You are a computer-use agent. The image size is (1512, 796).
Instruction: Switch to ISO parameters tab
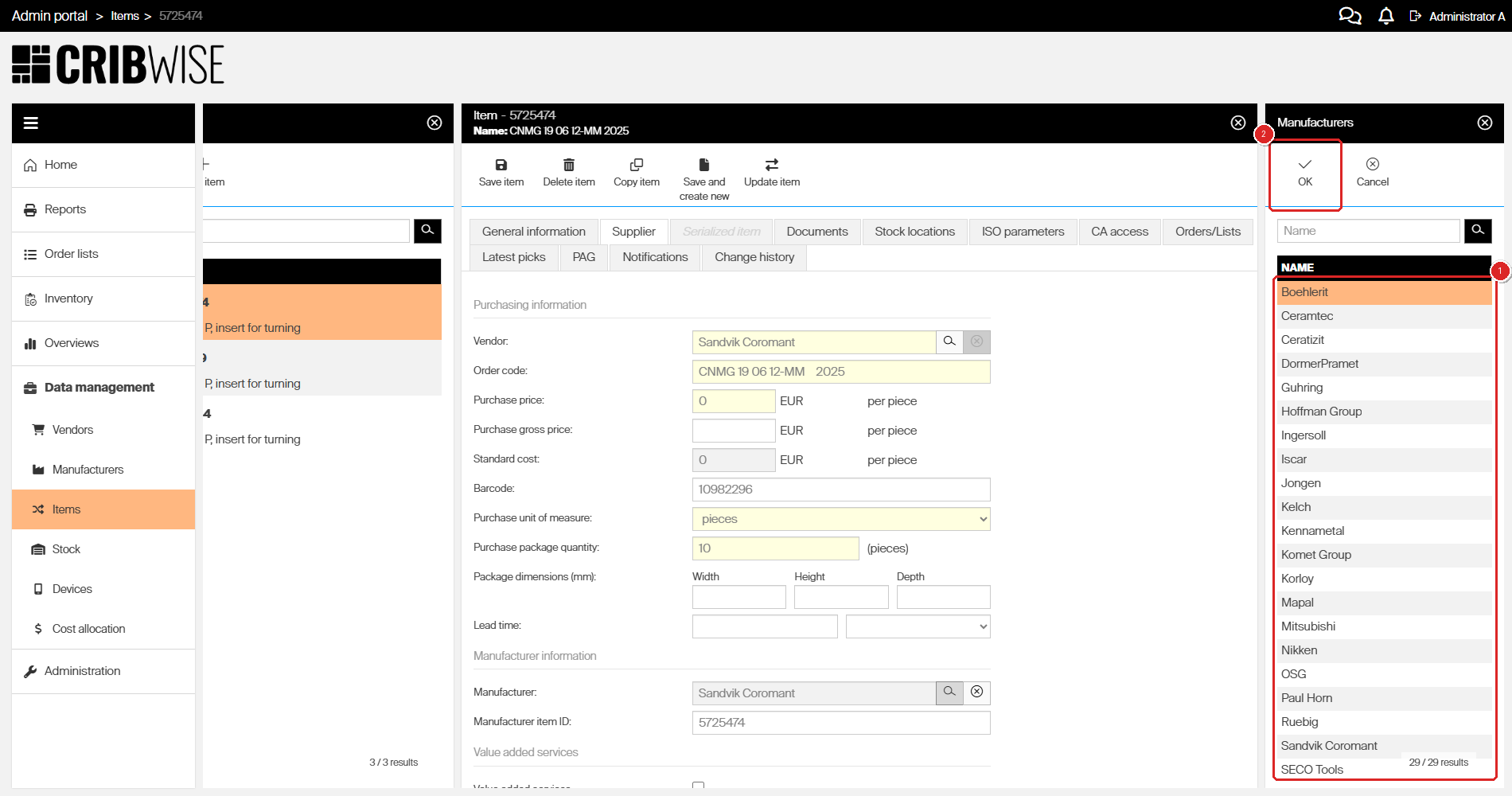click(x=1023, y=232)
